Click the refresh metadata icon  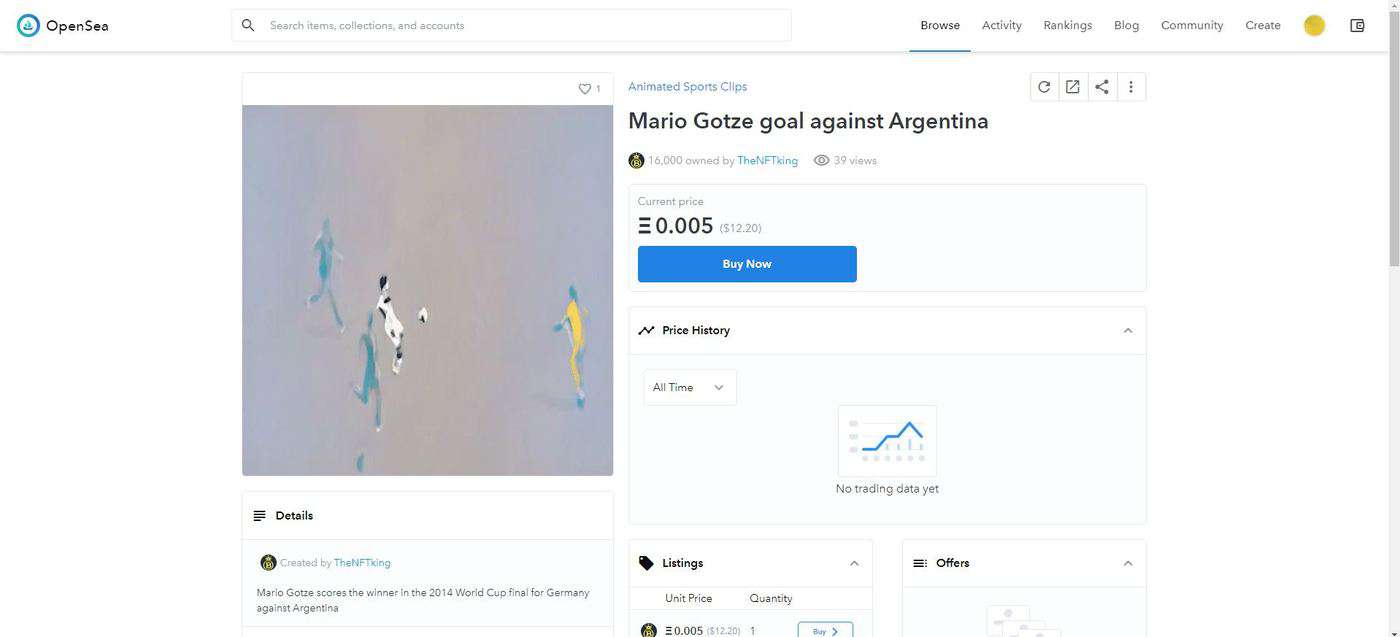(x=1044, y=87)
